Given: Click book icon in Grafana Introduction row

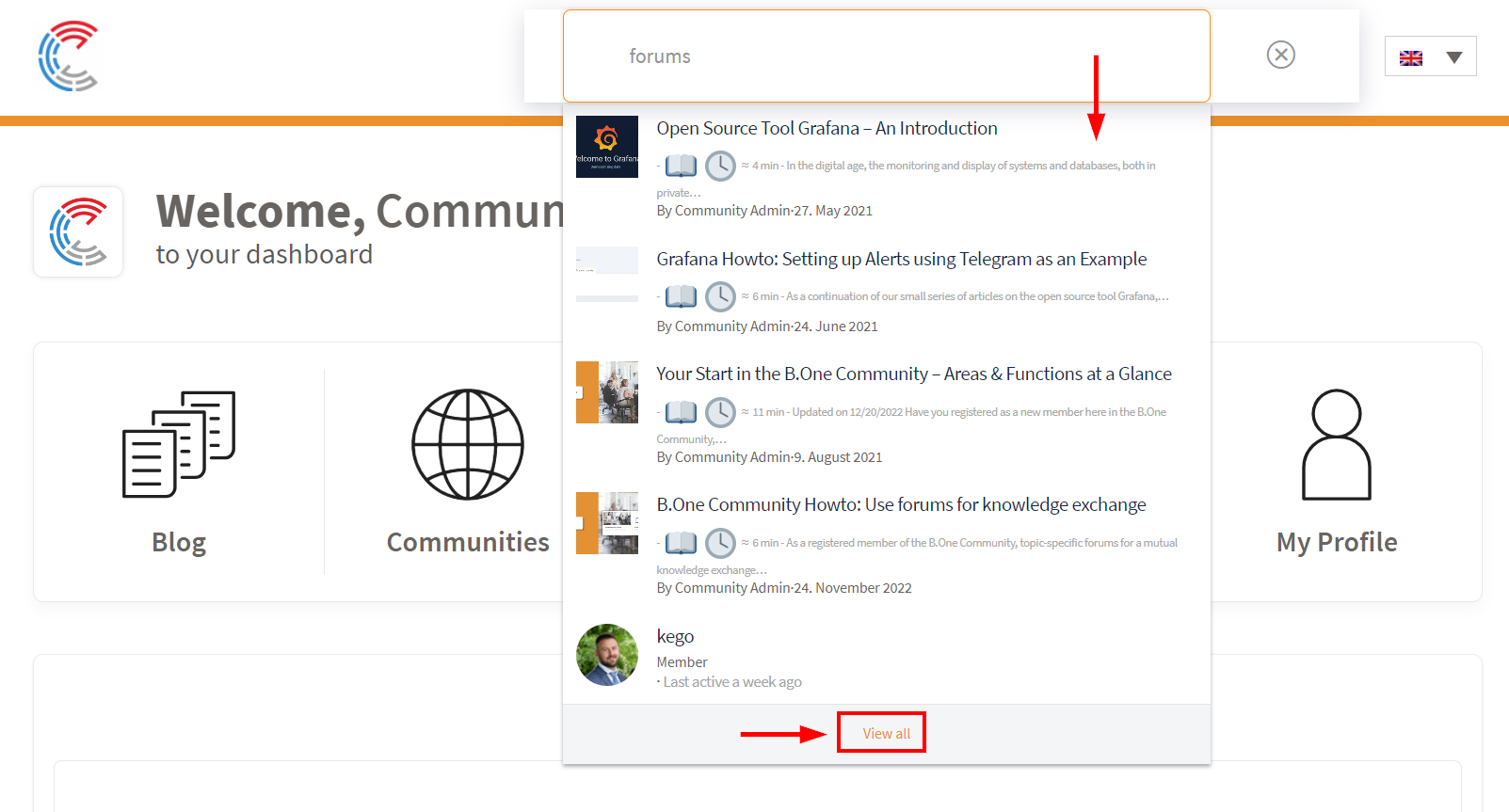Looking at the screenshot, I should point(681,166).
